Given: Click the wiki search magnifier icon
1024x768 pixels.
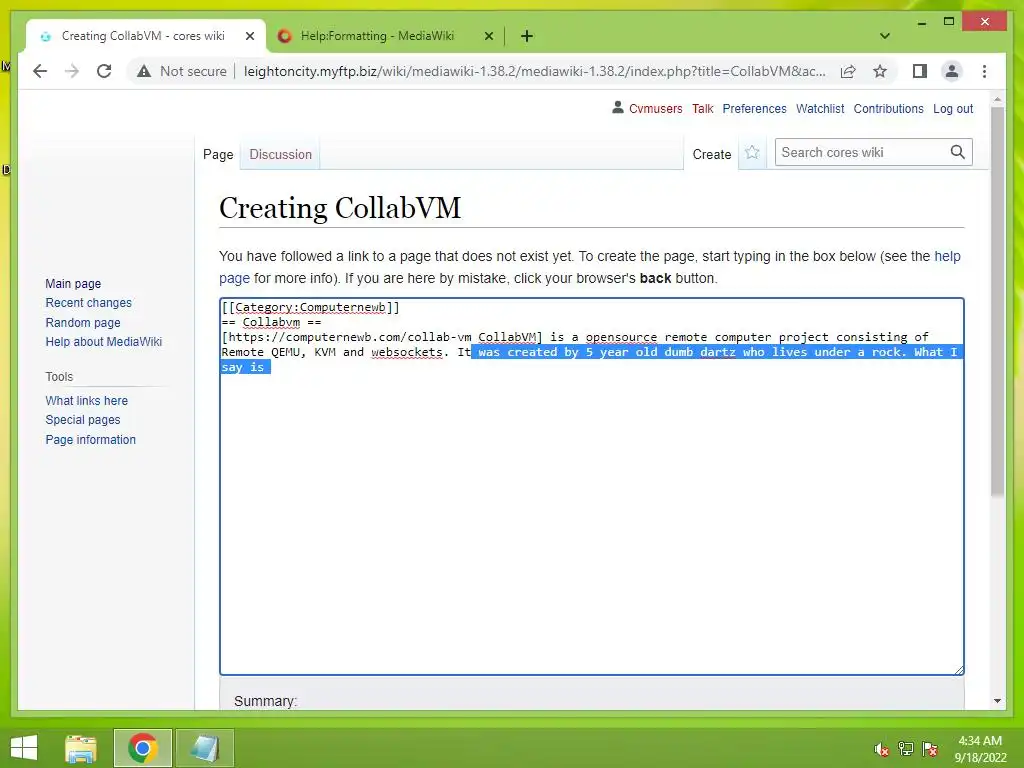Looking at the screenshot, I should (x=957, y=152).
